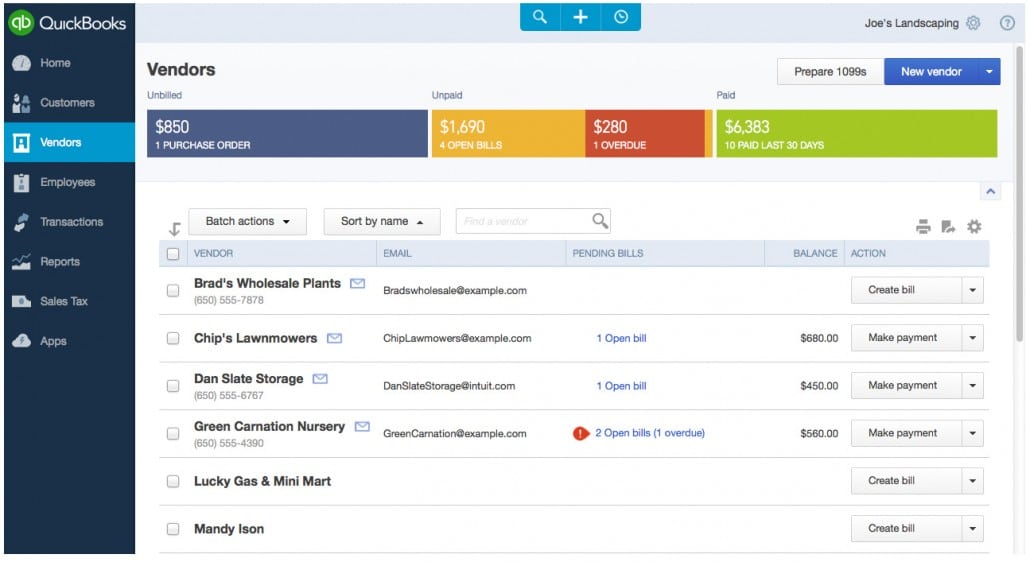Viewport: 1030px width, 562px height.
Task: Check the Dan Slate Storage checkbox
Action: (173, 386)
